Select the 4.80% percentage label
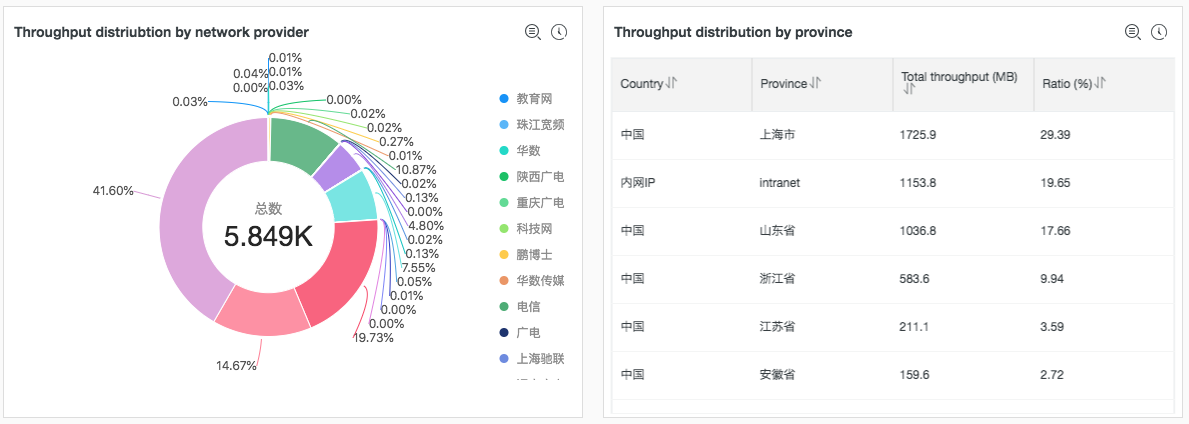 [x=425, y=225]
